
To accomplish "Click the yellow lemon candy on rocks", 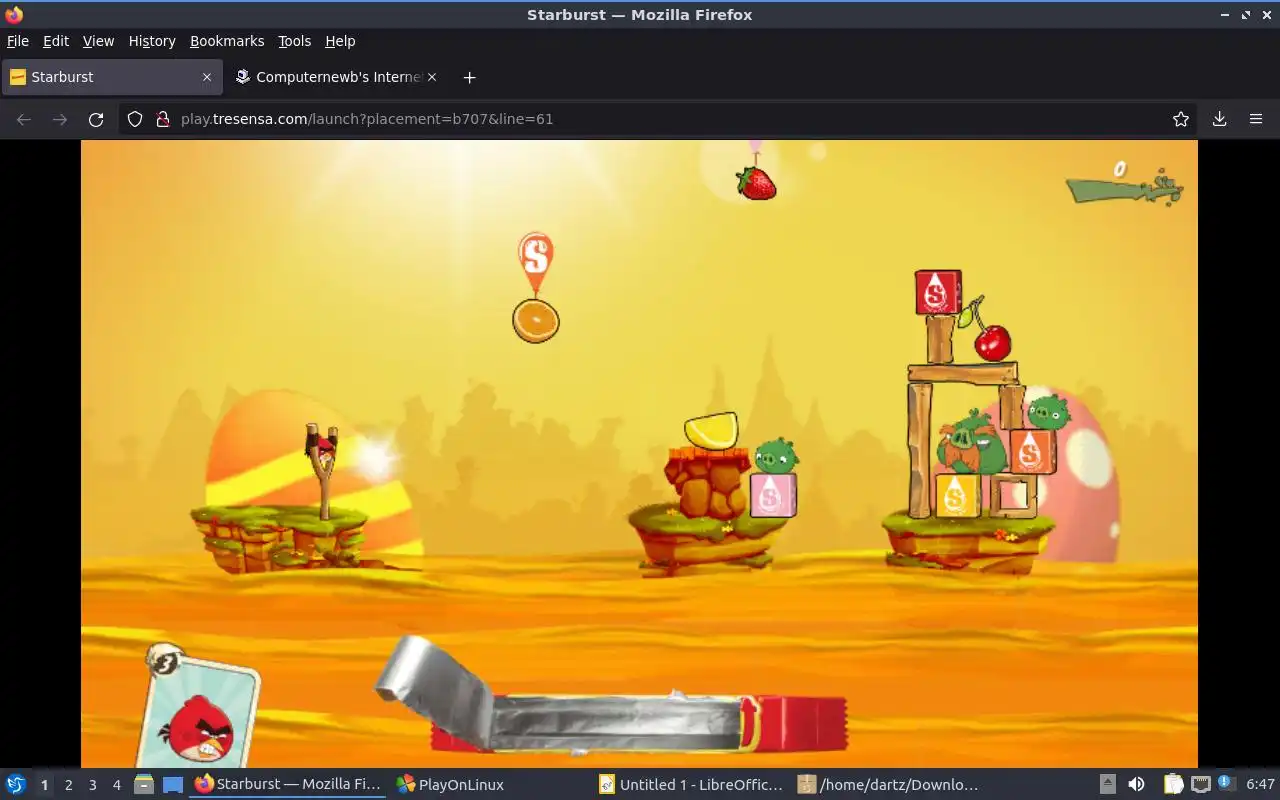I will coord(711,431).
